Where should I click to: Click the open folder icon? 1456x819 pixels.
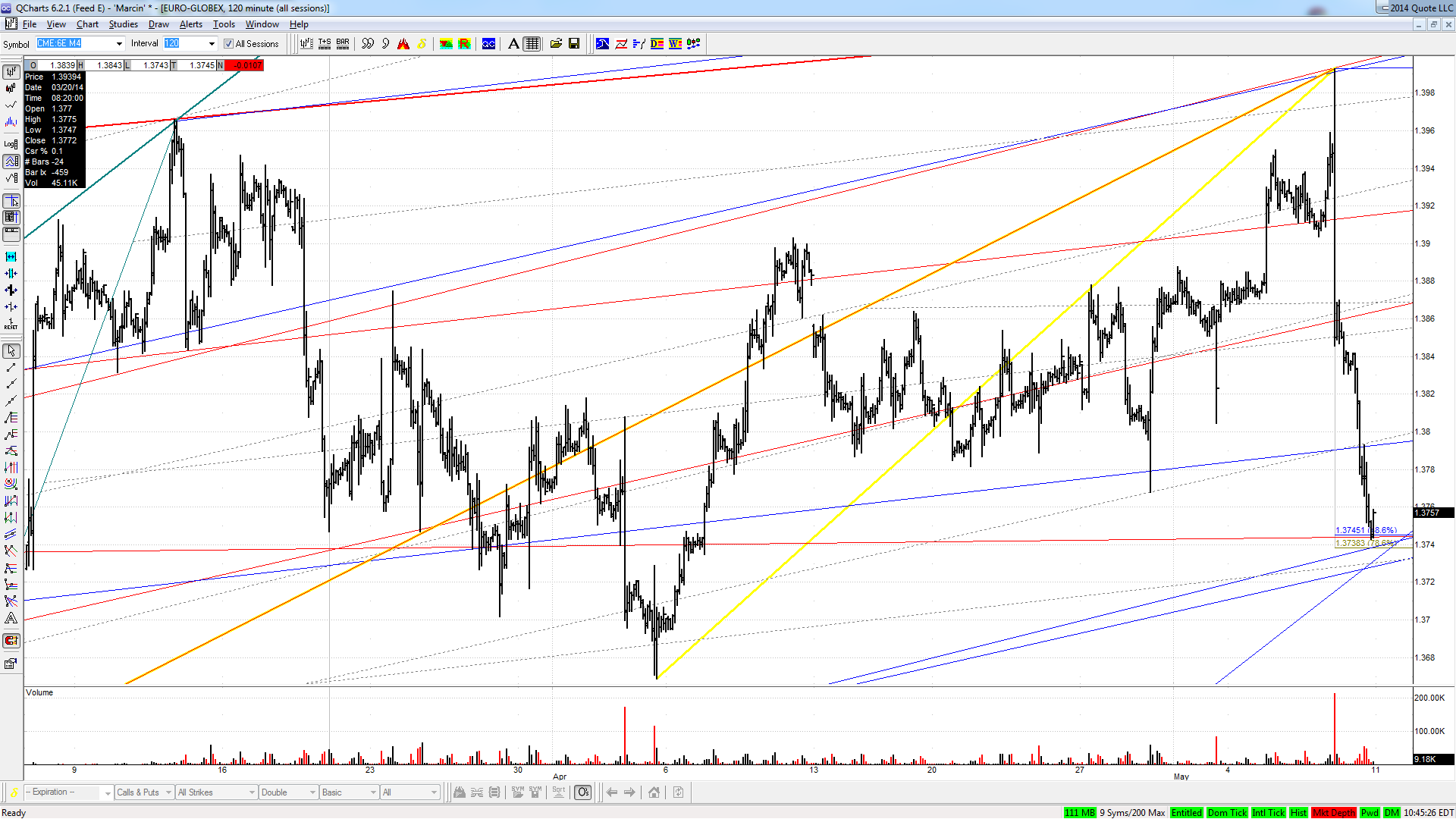[556, 44]
